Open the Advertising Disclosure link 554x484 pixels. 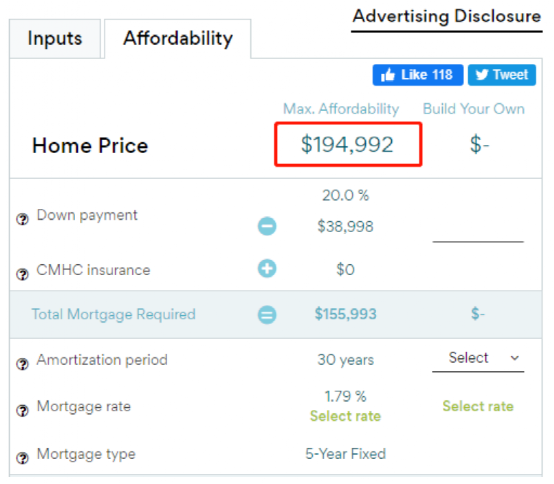click(447, 16)
